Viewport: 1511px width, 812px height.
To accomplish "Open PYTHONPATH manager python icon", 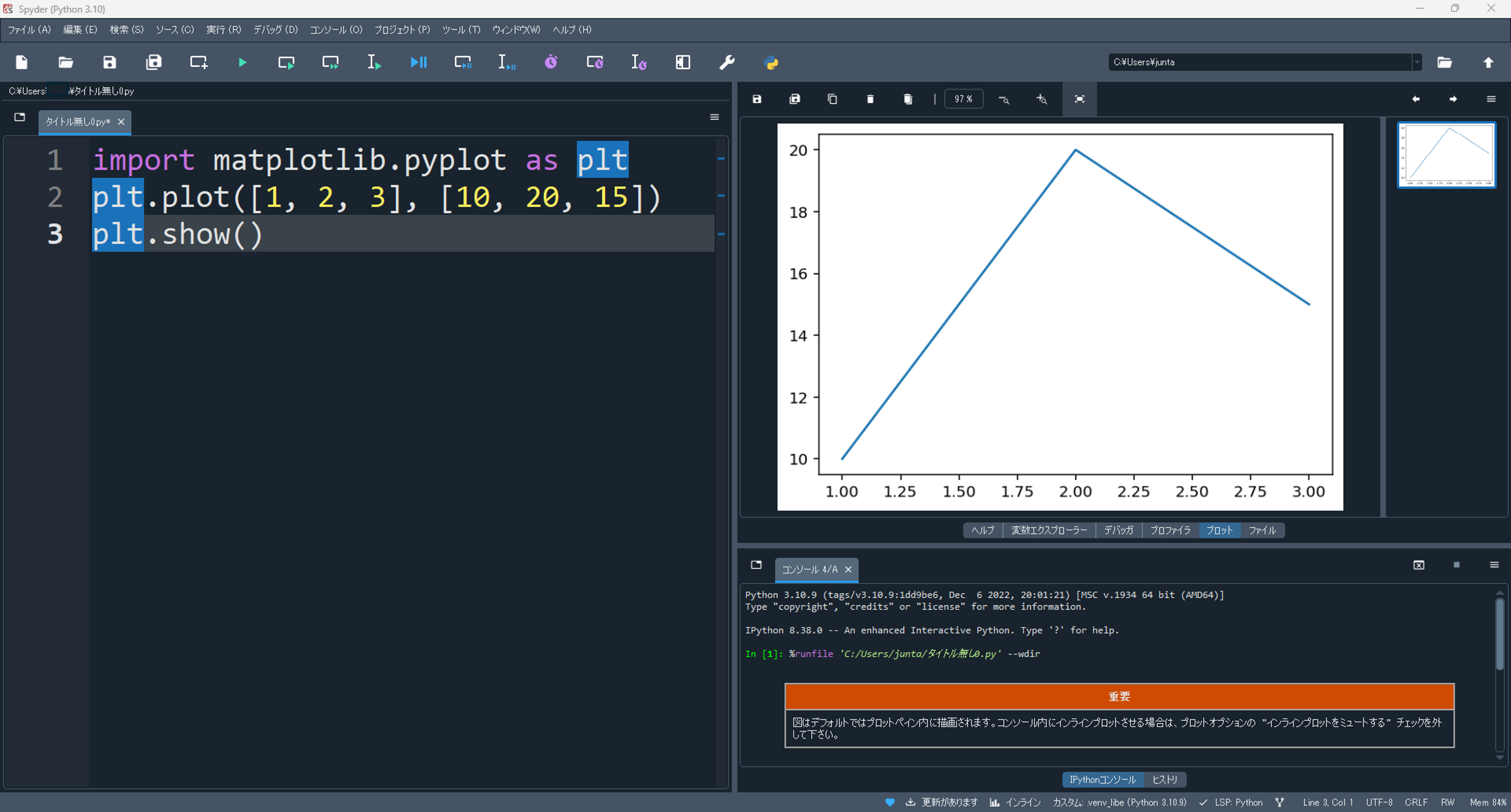I will click(771, 62).
